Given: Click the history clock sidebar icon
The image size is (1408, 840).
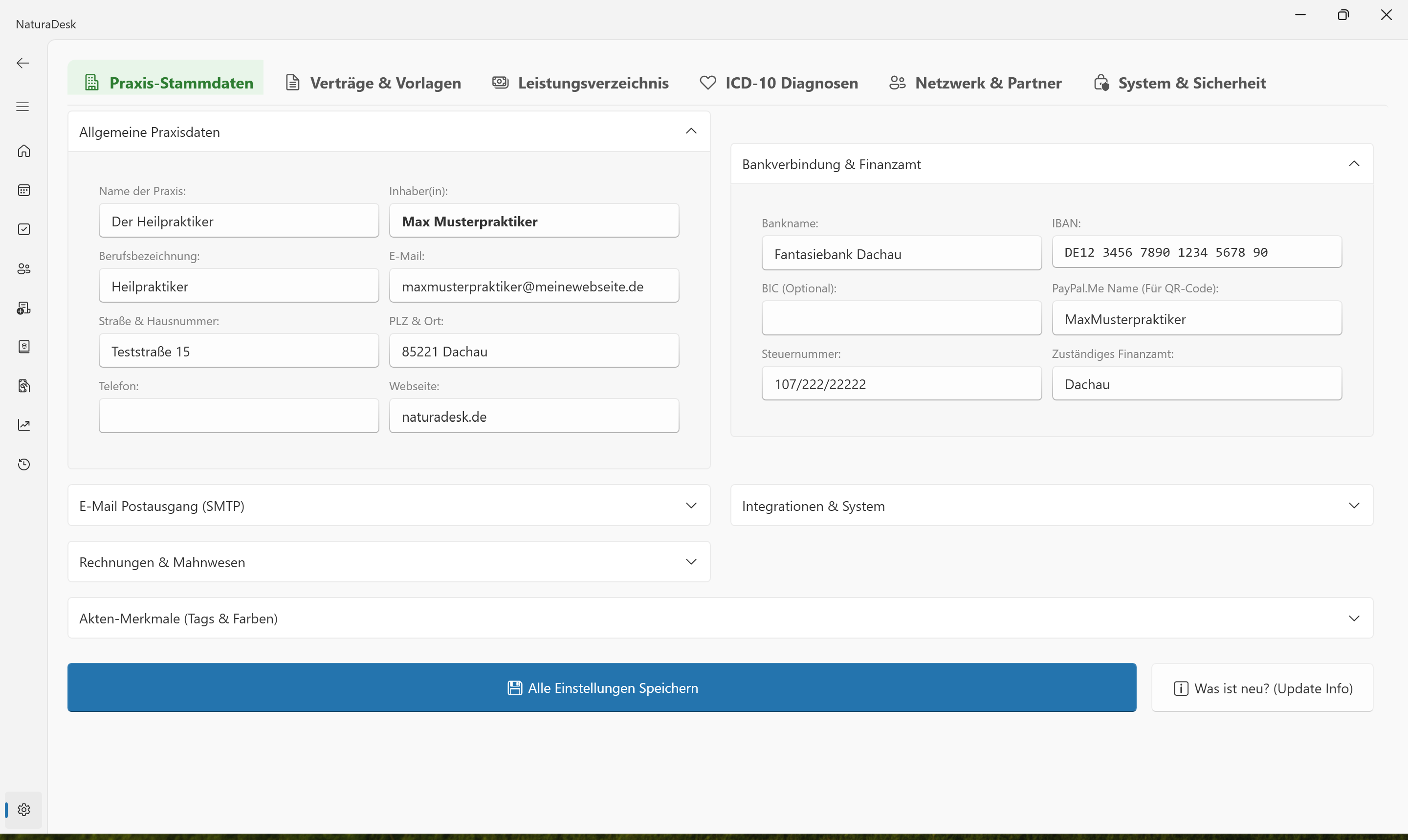Looking at the screenshot, I should tap(24, 464).
